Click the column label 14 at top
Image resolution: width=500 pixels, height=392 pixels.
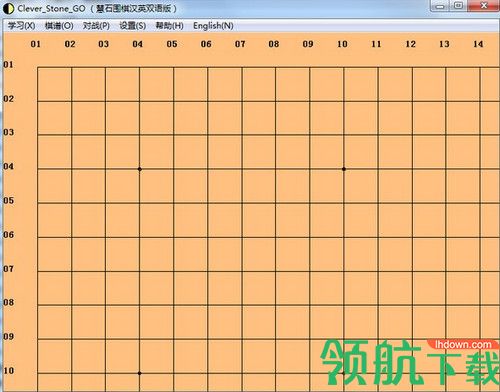pyautogui.click(x=478, y=44)
